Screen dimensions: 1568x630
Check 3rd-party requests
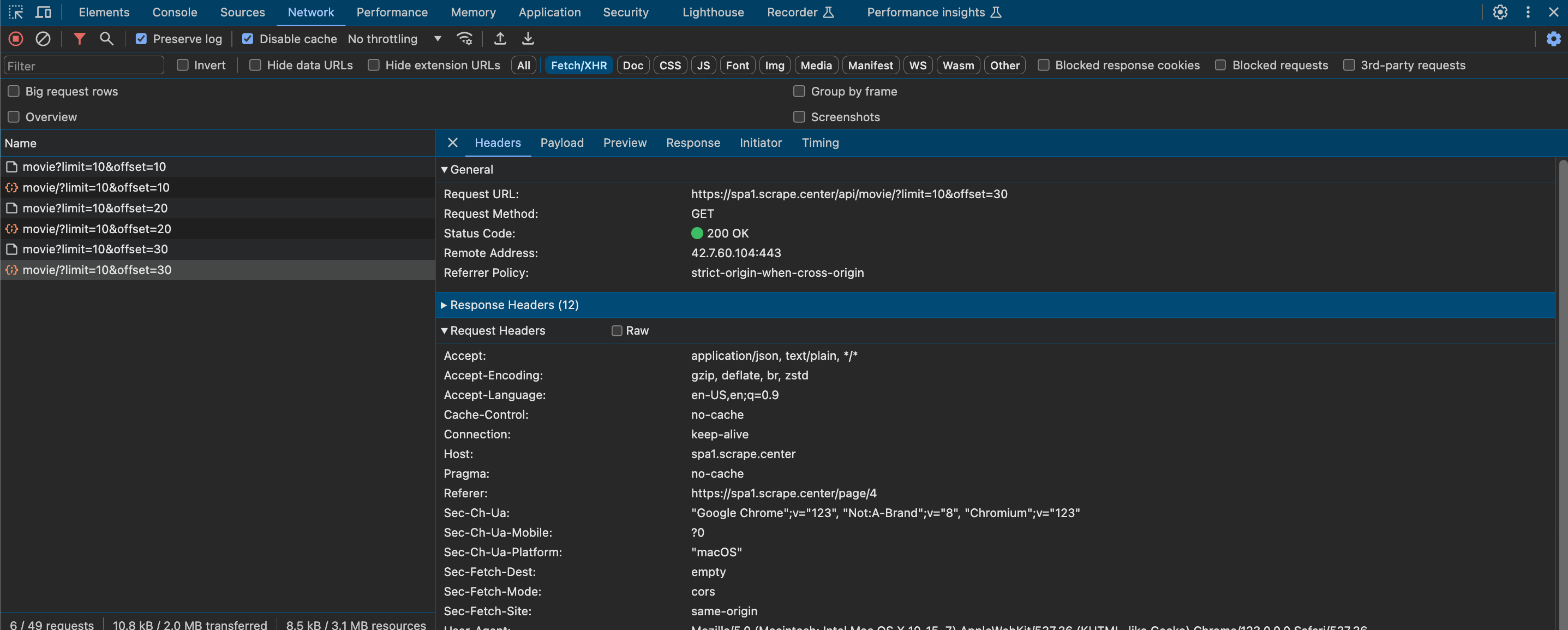[1349, 65]
